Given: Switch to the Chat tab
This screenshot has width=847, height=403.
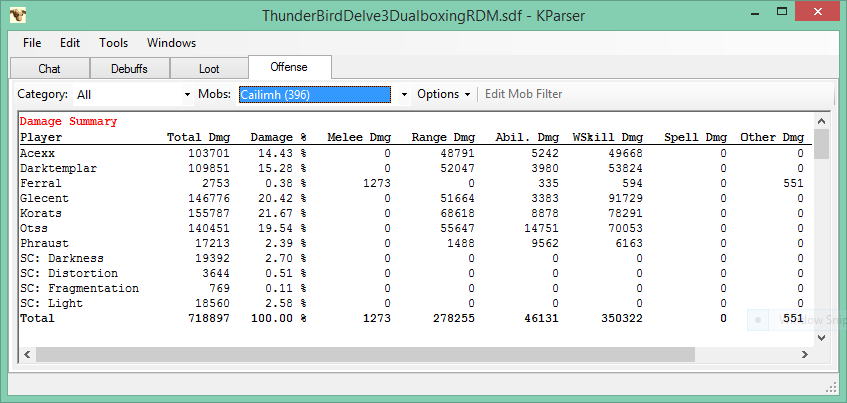Looking at the screenshot, I should [x=49, y=69].
